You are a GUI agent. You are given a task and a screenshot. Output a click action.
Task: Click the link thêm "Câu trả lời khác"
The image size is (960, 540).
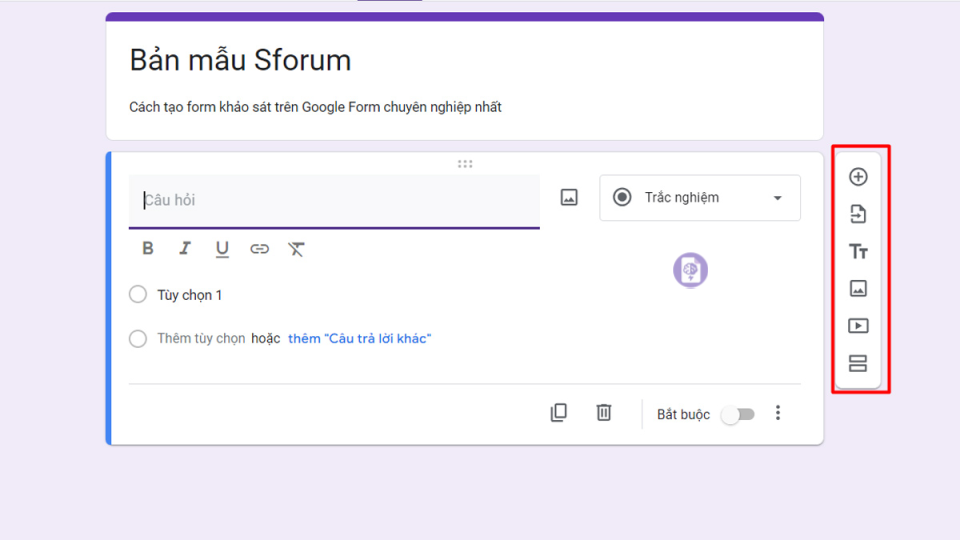coord(359,339)
